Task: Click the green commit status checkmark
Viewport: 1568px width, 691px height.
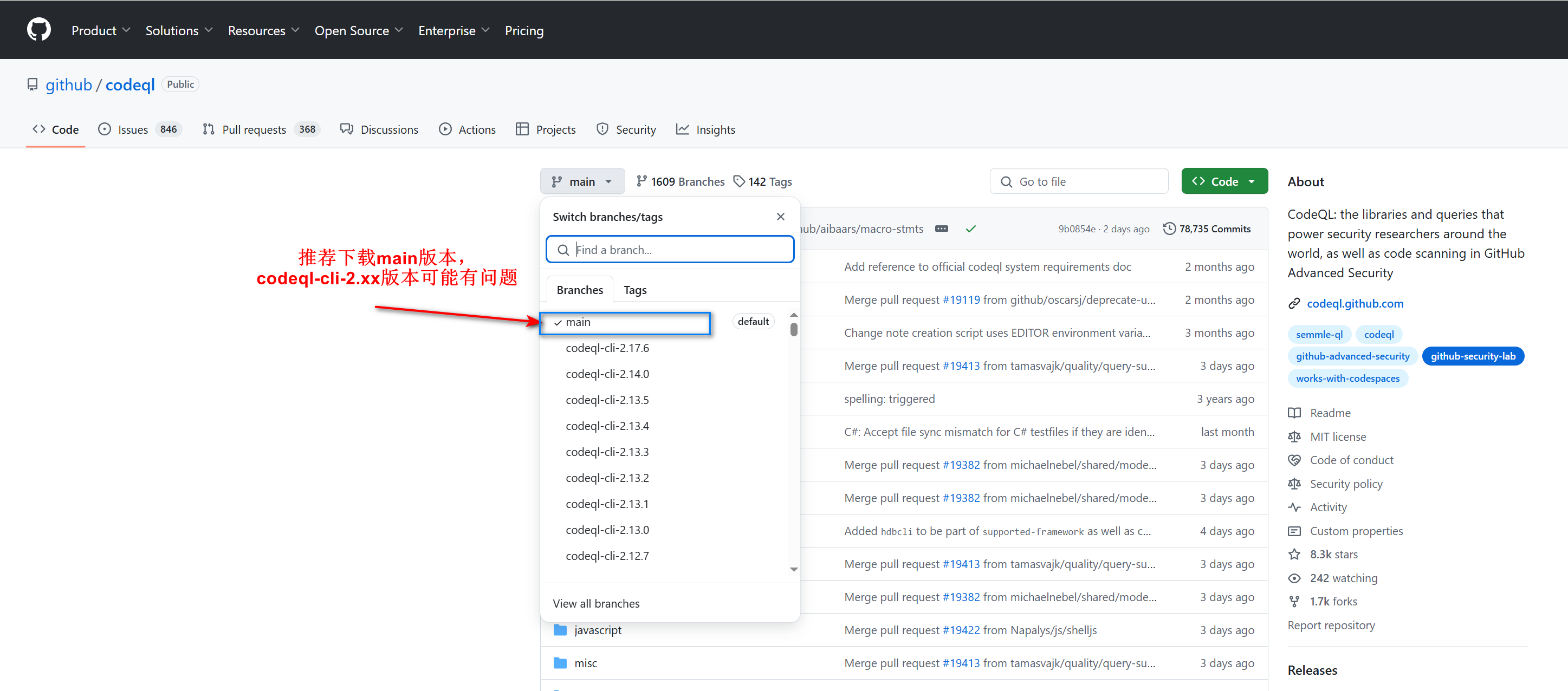Action: tap(971, 229)
